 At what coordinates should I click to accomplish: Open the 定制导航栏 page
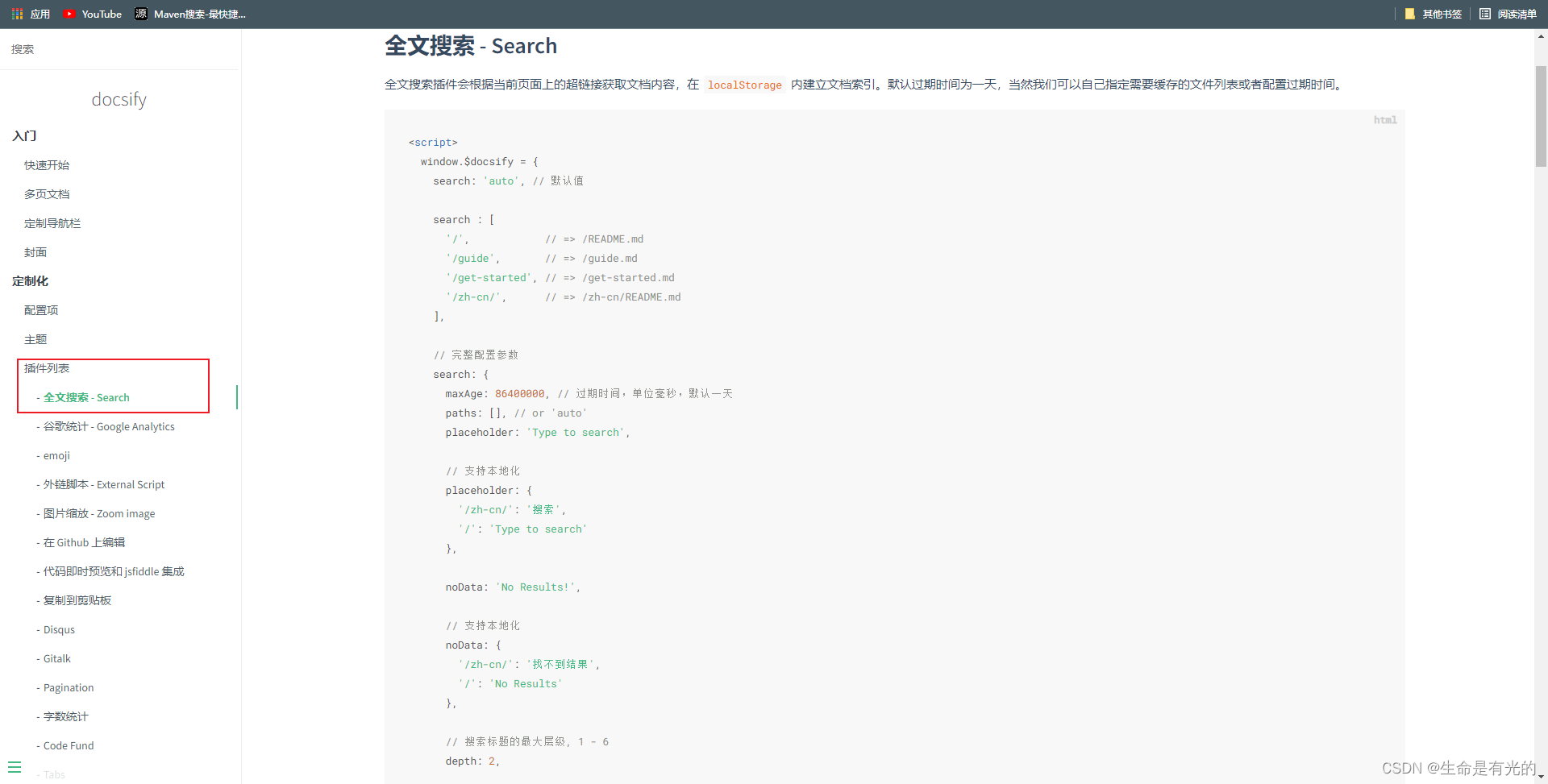tap(52, 223)
